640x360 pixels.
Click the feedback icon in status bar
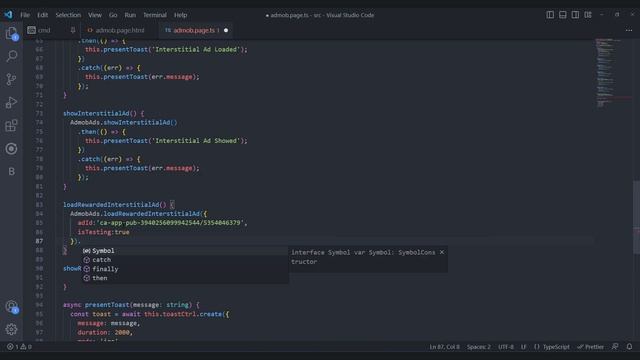point(615,347)
